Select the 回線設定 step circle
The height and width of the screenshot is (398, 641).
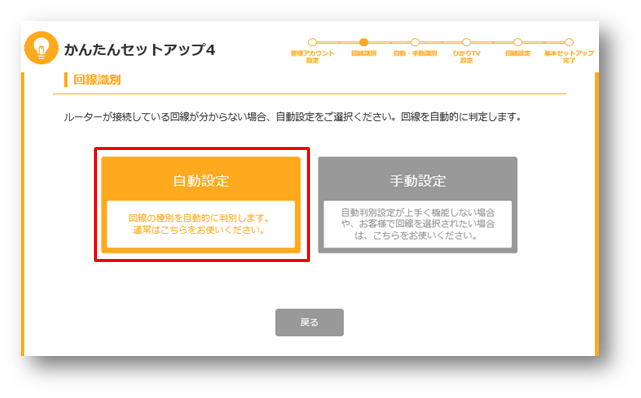[x=518, y=42]
